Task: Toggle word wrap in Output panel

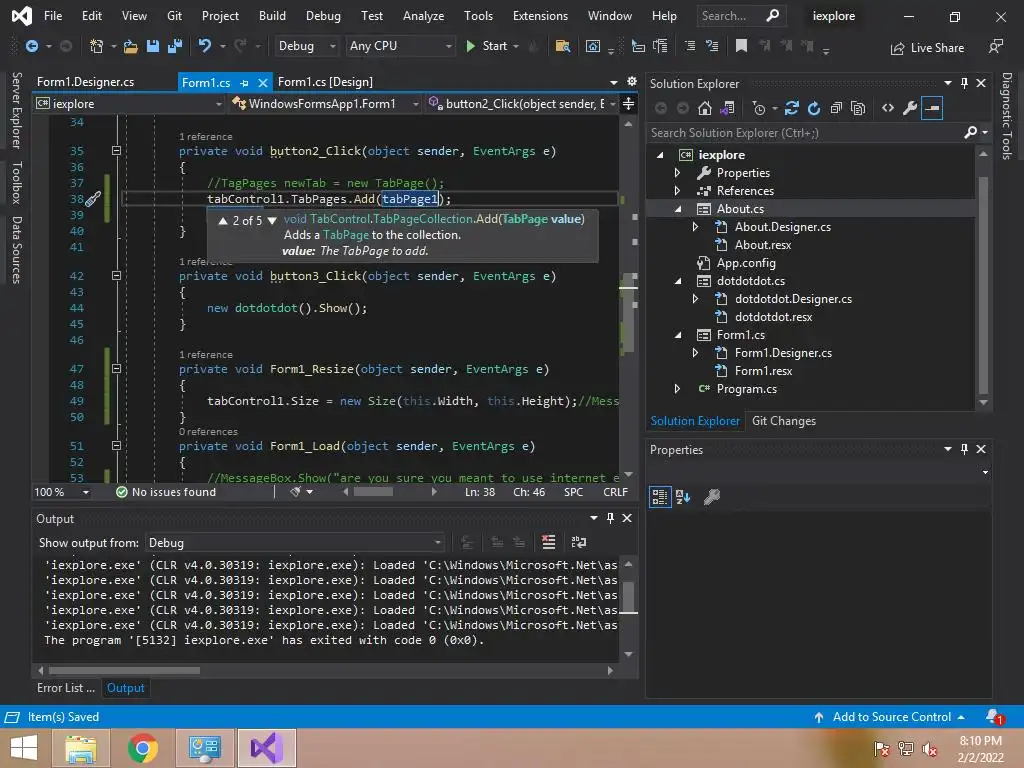Action: (x=578, y=542)
